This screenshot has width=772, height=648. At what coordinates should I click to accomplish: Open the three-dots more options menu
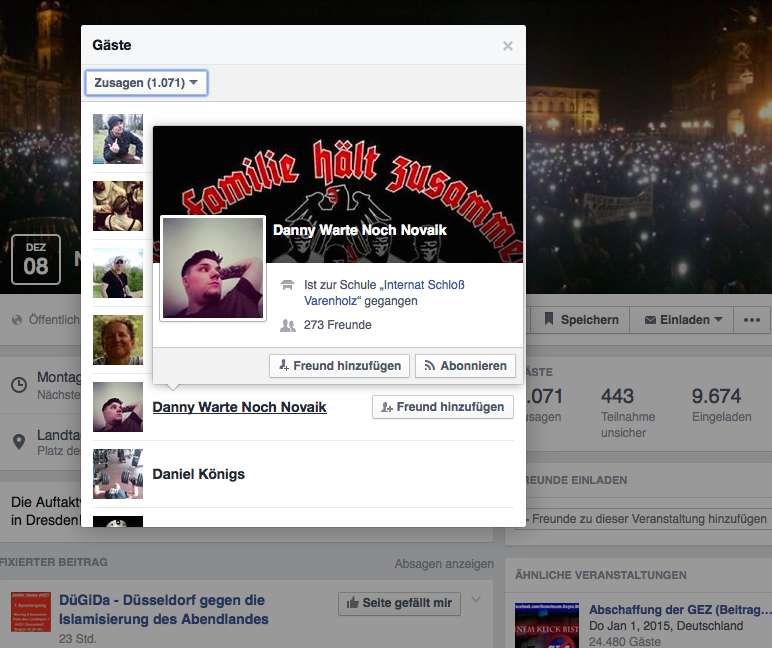pyautogui.click(x=750, y=320)
